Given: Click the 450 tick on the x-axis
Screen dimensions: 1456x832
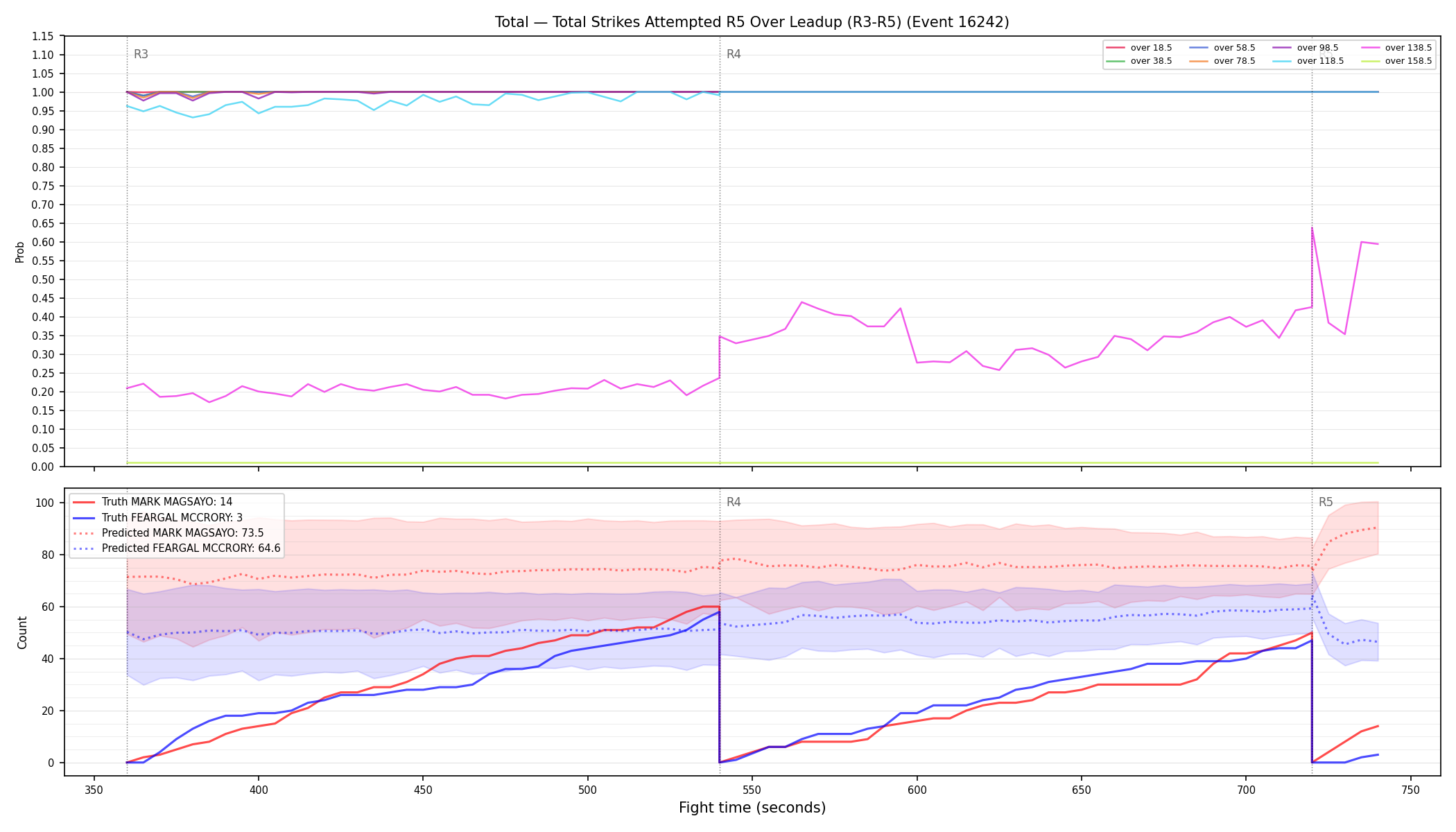Looking at the screenshot, I should click(423, 790).
